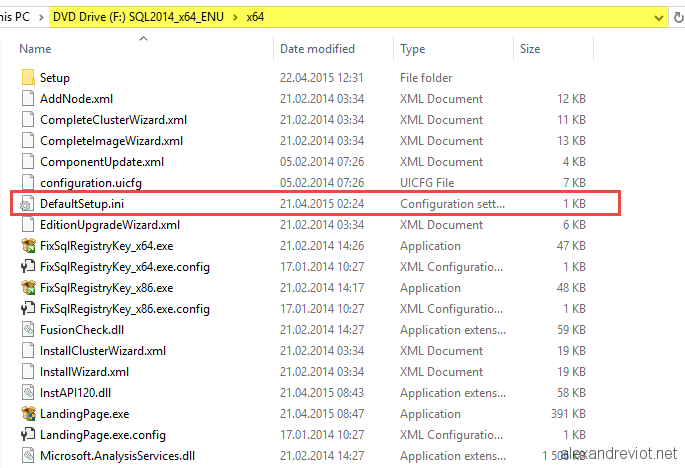Click the 21.04.2015 08:47 date of LandingPage.exe
Image resolution: width=685 pixels, height=468 pixels.
click(322, 413)
